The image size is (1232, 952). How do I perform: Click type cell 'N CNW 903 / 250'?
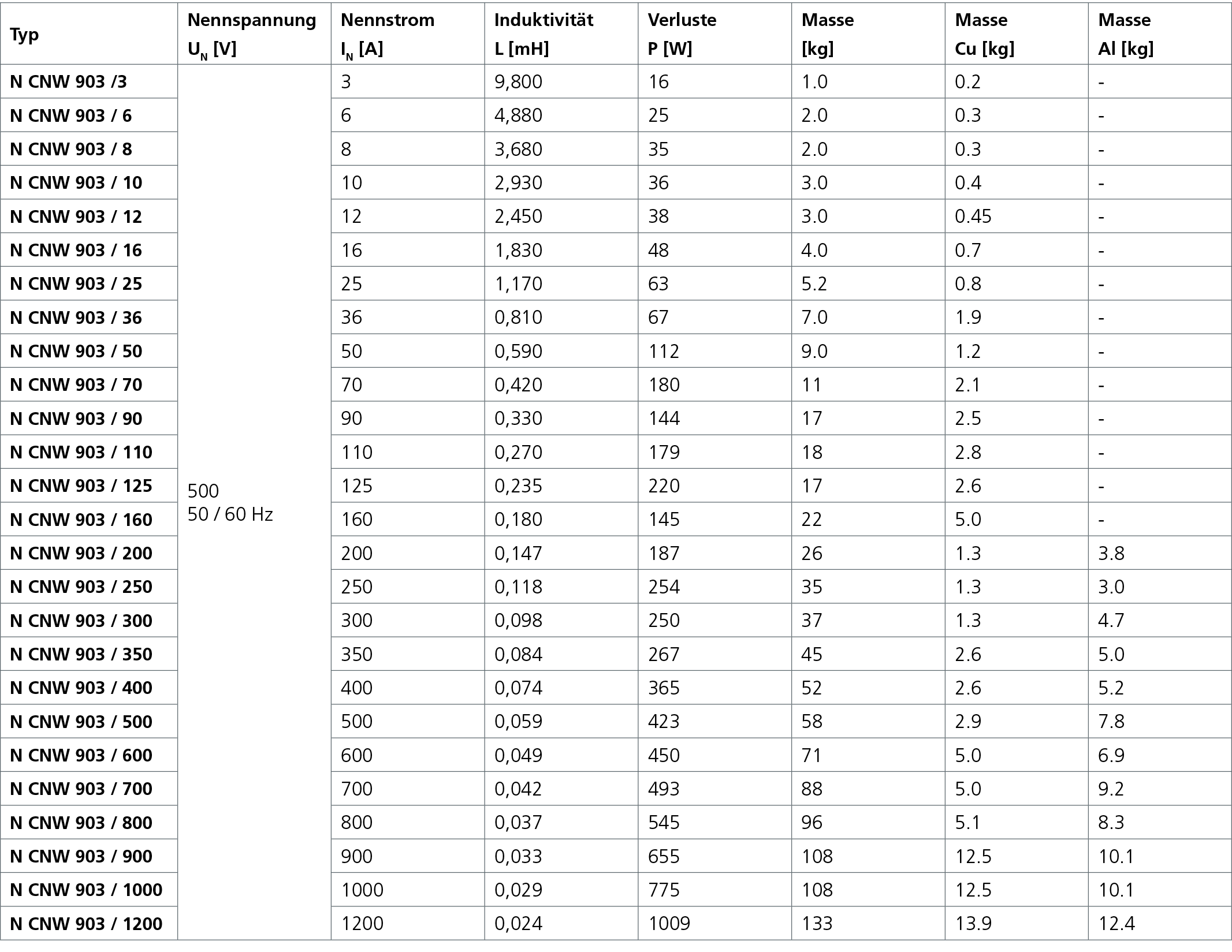[89, 587]
